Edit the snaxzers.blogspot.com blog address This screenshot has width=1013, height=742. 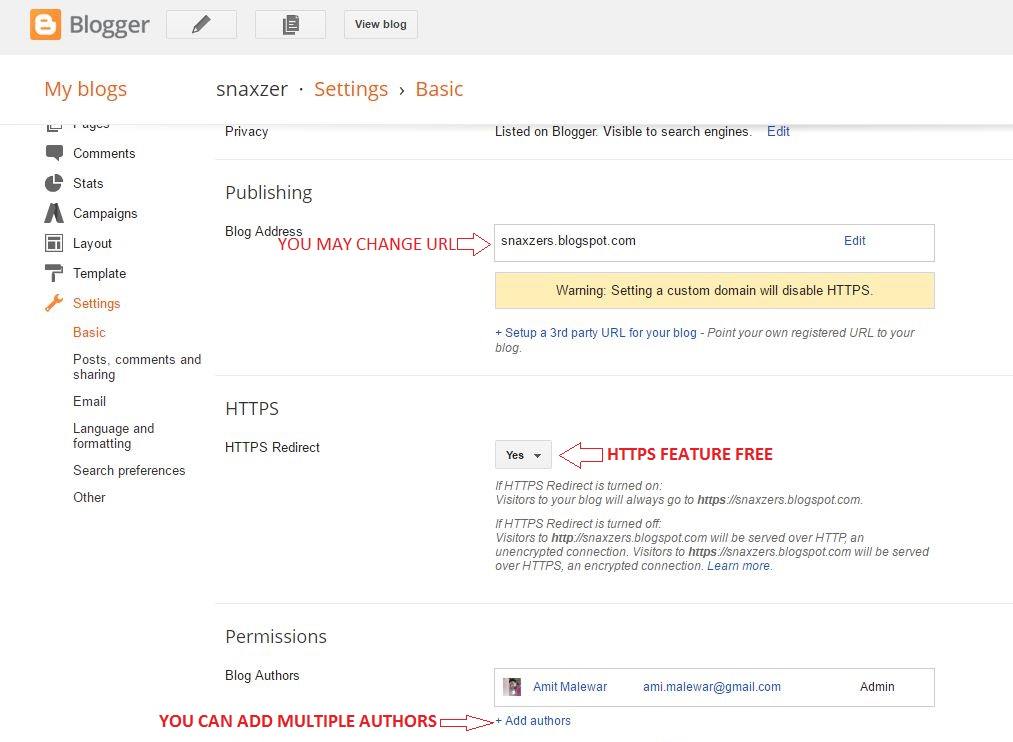click(854, 241)
